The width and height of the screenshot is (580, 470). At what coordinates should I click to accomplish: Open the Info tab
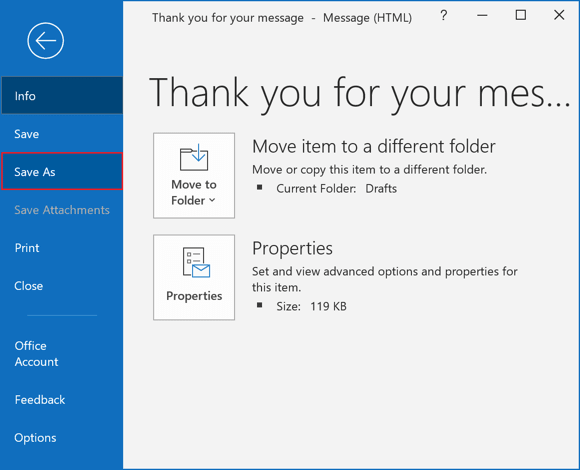(62, 96)
